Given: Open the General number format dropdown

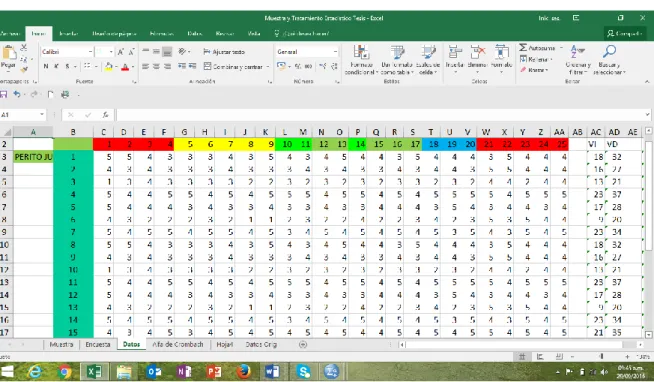Looking at the screenshot, I should [x=335, y=52].
